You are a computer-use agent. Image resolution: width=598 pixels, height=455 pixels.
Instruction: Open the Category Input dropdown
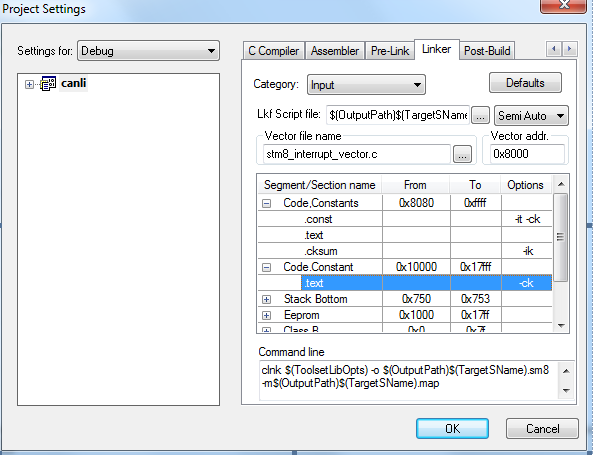366,85
